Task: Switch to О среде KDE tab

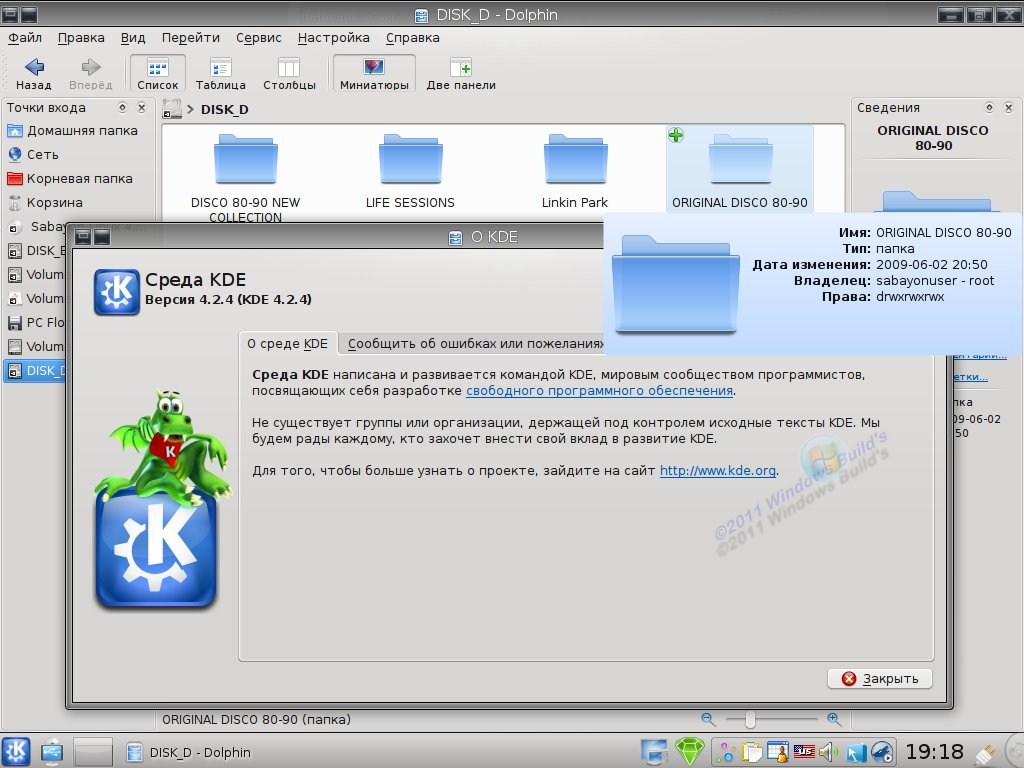Action: click(x=288, y=344)
